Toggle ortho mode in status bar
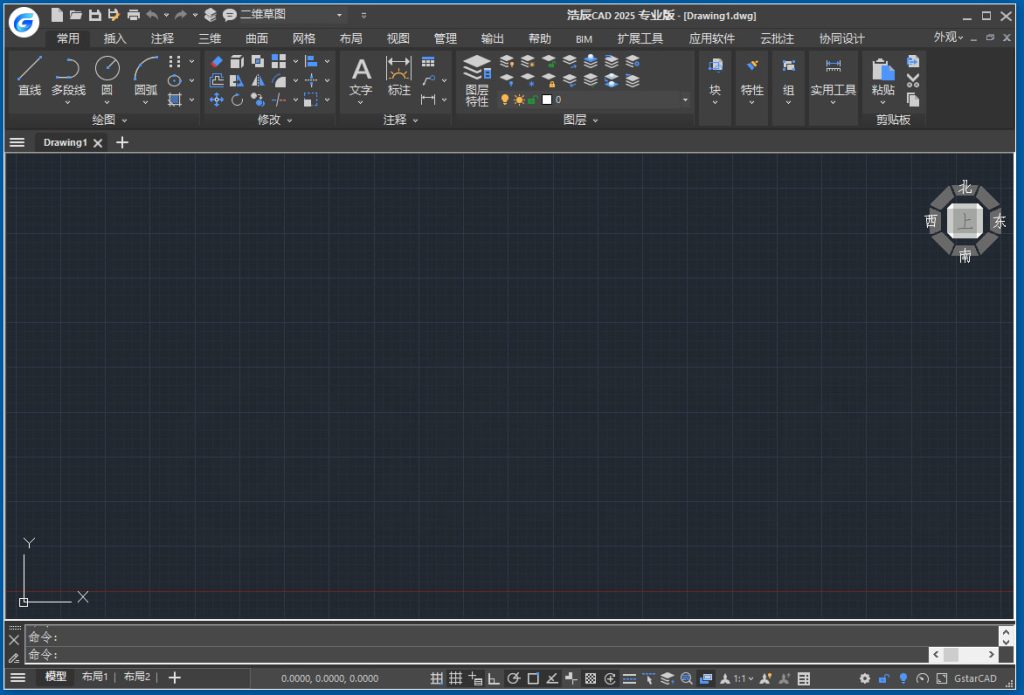 pyautogui.click(x=494, y=678)
